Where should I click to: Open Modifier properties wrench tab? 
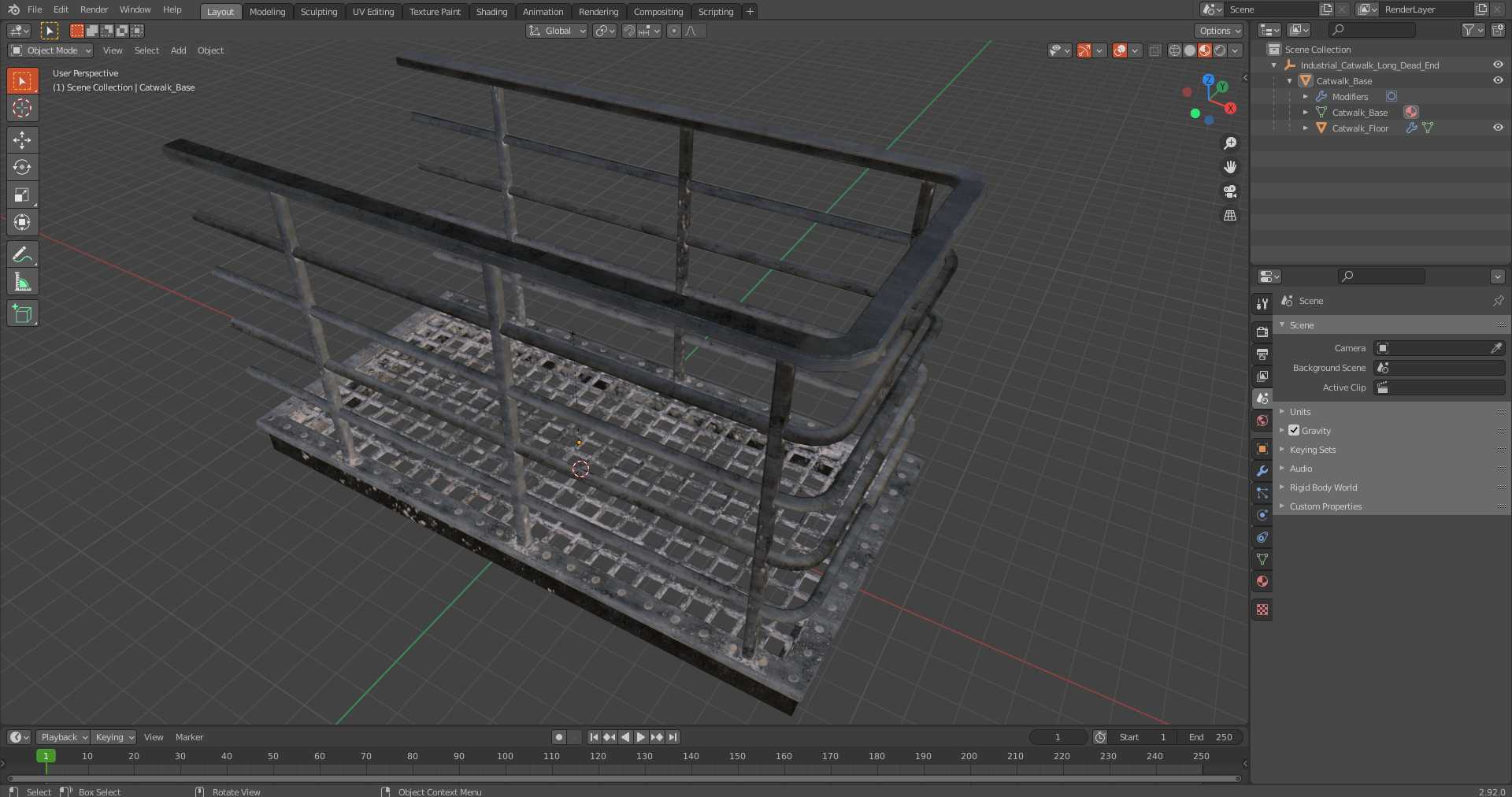pyautogui.click(x=1262, y=471)
